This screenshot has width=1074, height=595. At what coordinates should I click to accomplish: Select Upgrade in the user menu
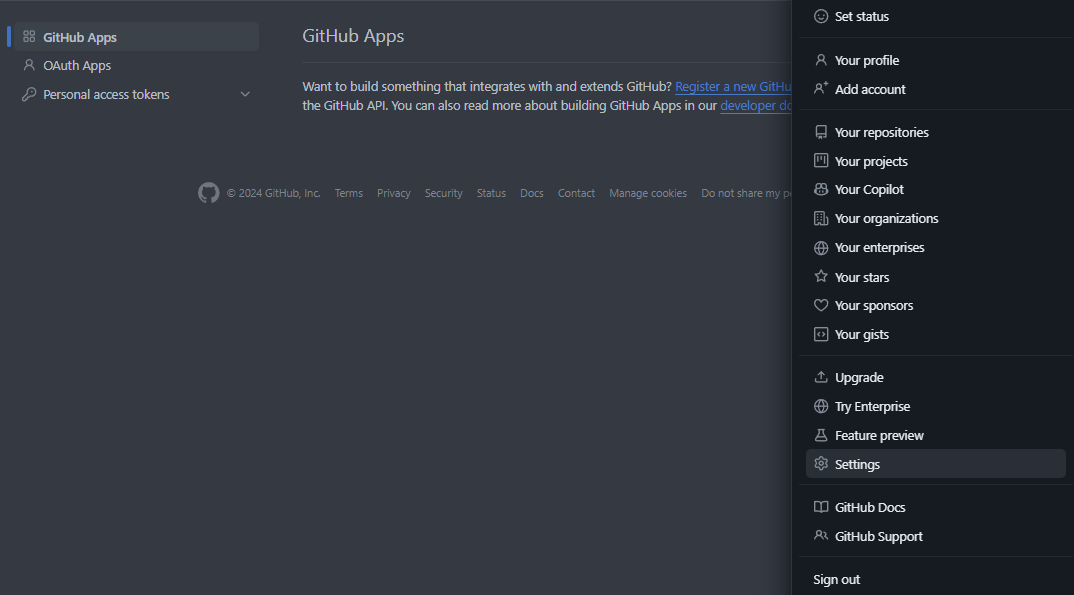[936, 377]
